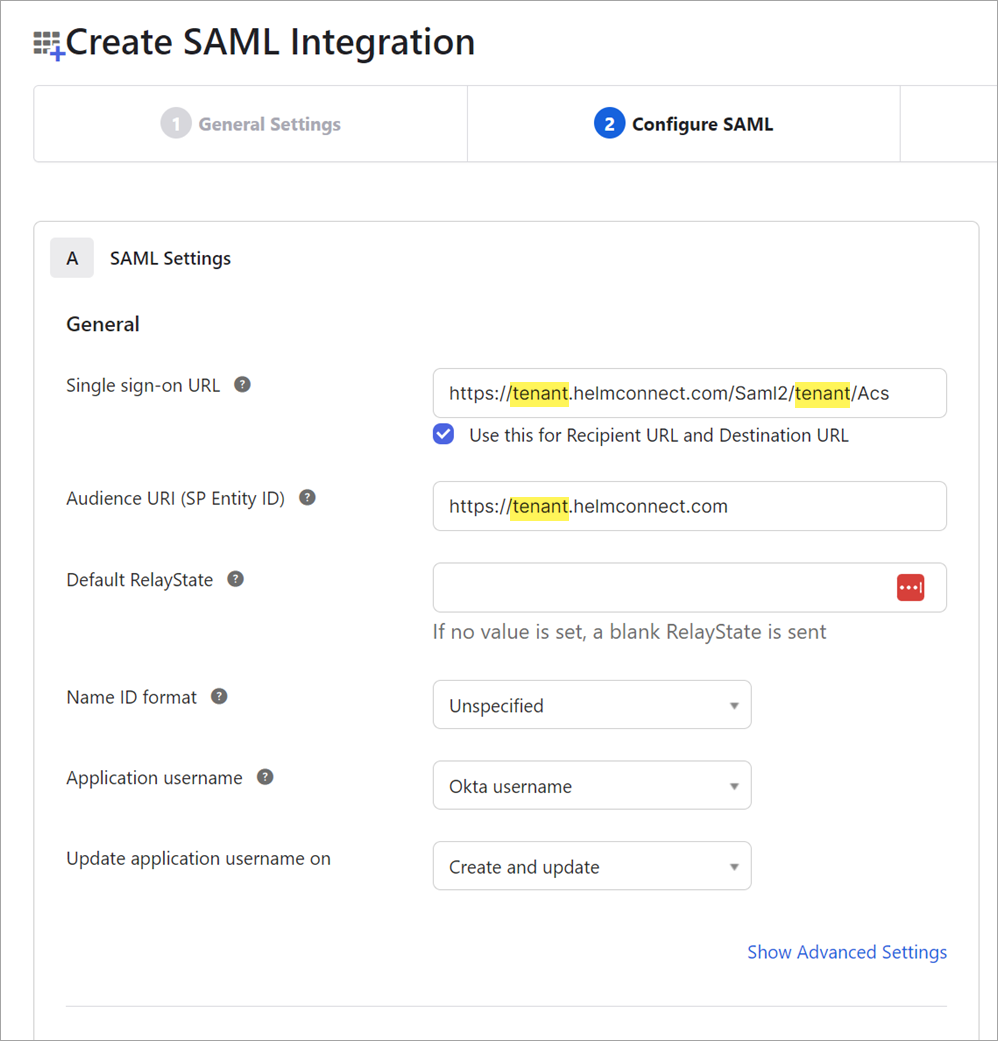998x1041 pixels.
Task: Click Show Advanced Settings link
Action: [x=847, y=952]
